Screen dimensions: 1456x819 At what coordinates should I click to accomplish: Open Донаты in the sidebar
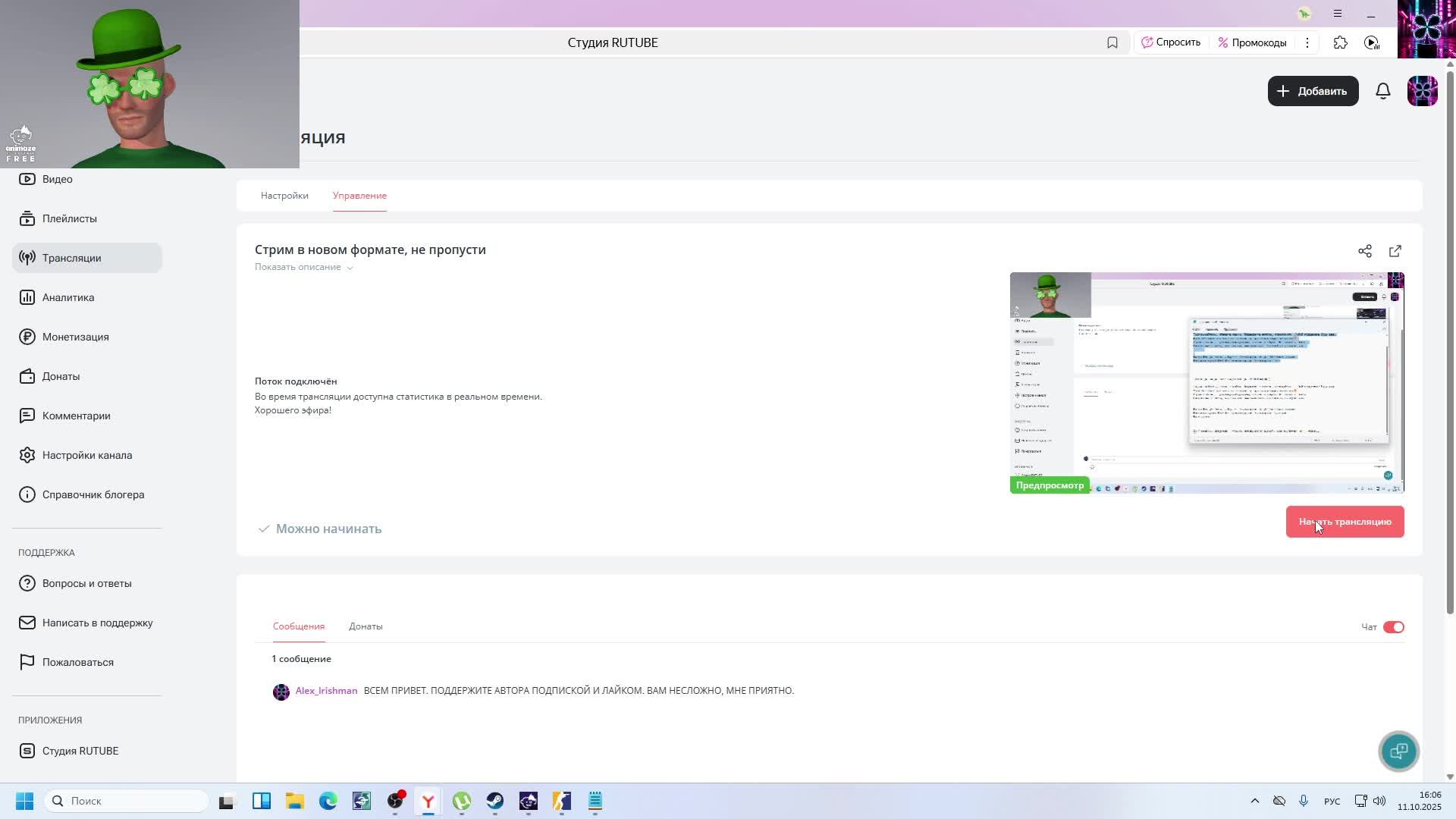[x=61, y=376]
